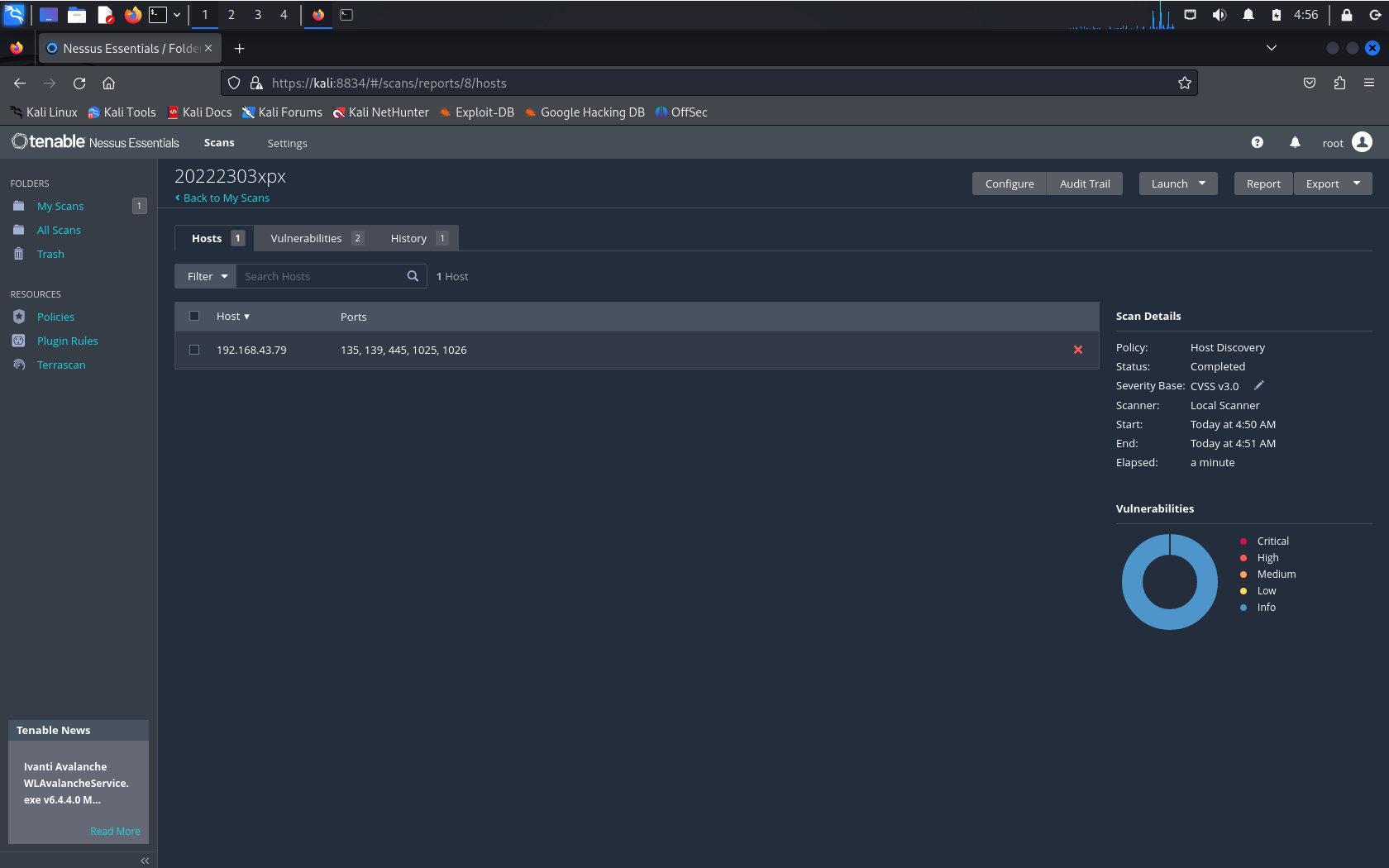
Task: Click the Tenable Nessus Essentials logo
Action: (95, 142)
